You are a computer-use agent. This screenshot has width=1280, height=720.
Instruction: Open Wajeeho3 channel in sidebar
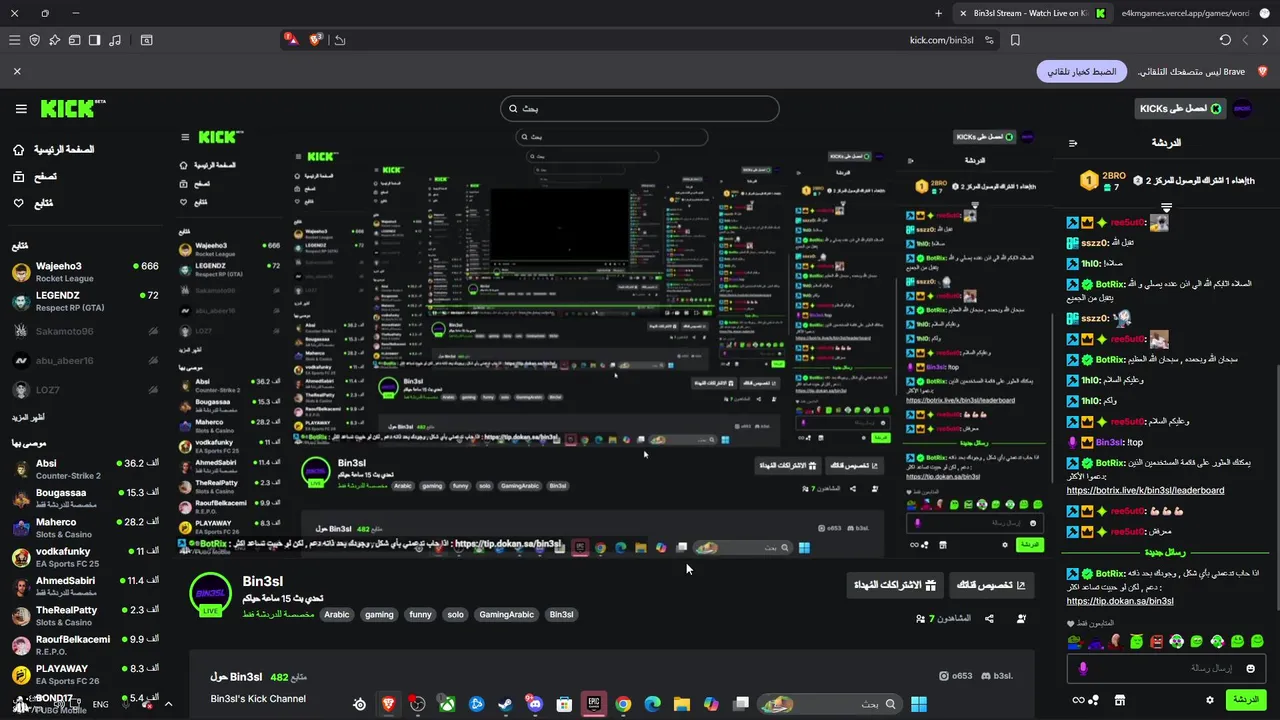85,272
